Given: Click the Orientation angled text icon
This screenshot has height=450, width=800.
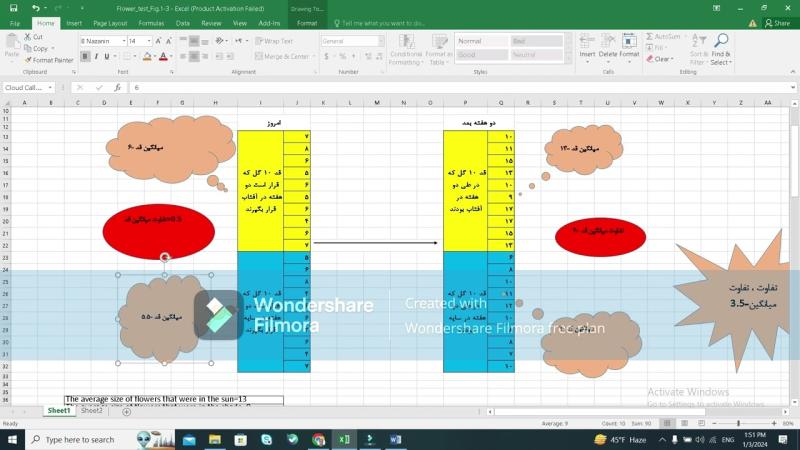Looking at the screenshot, I should 219,41.
